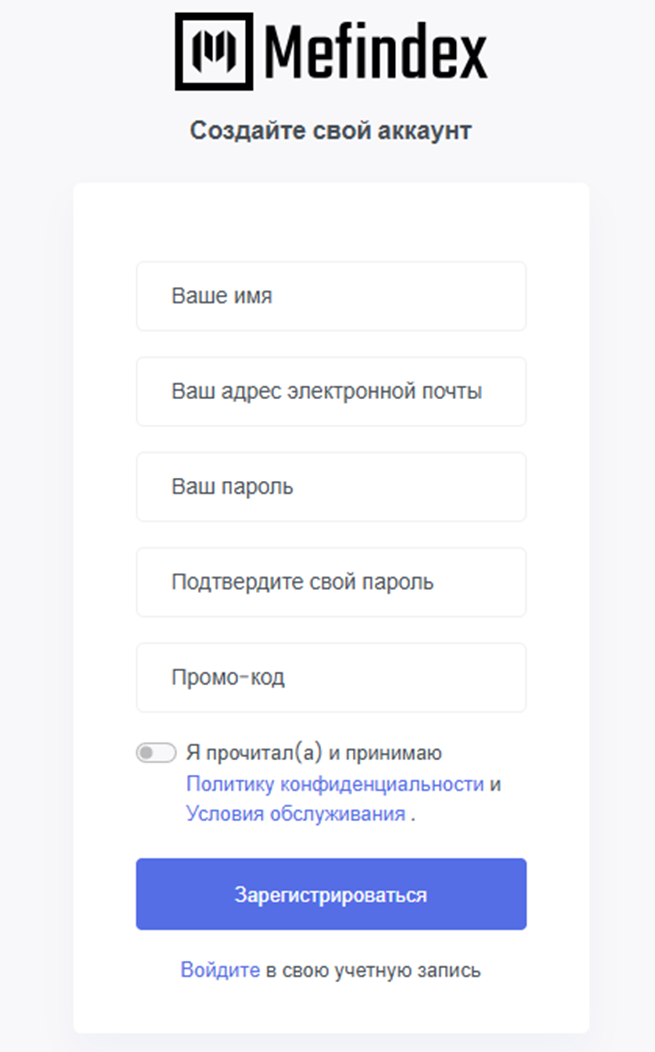655x1052 pixels.
Task: Focus the "Подтвердите свой пароль" field
Action: click(331, 582)
